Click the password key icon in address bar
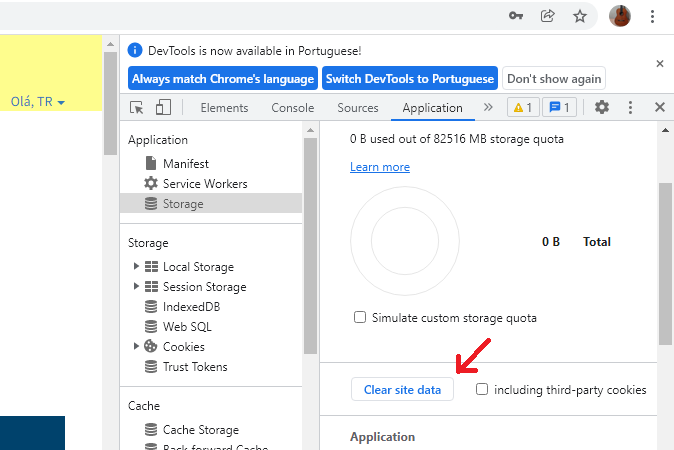 point(516,16)
